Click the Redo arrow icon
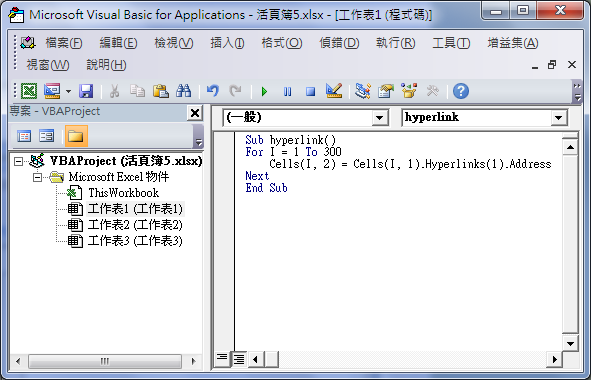Image resolution: width=591 pixels, height=380 pixels. coord(236,91)
